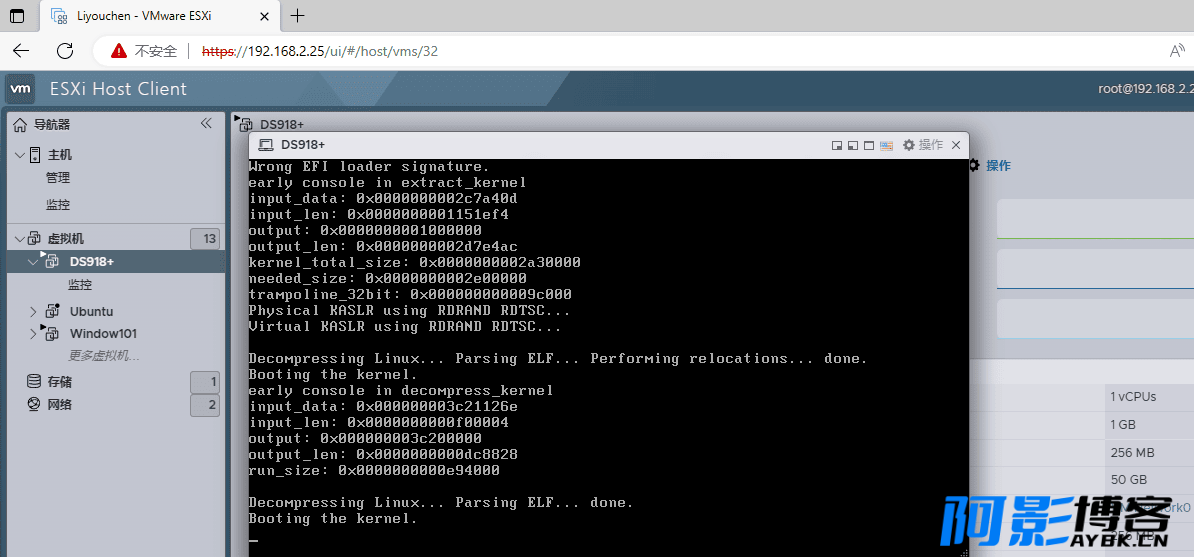Click the storage database icon beside 存储
Viewport: 1194px width, 557px height.
[34, 382]
